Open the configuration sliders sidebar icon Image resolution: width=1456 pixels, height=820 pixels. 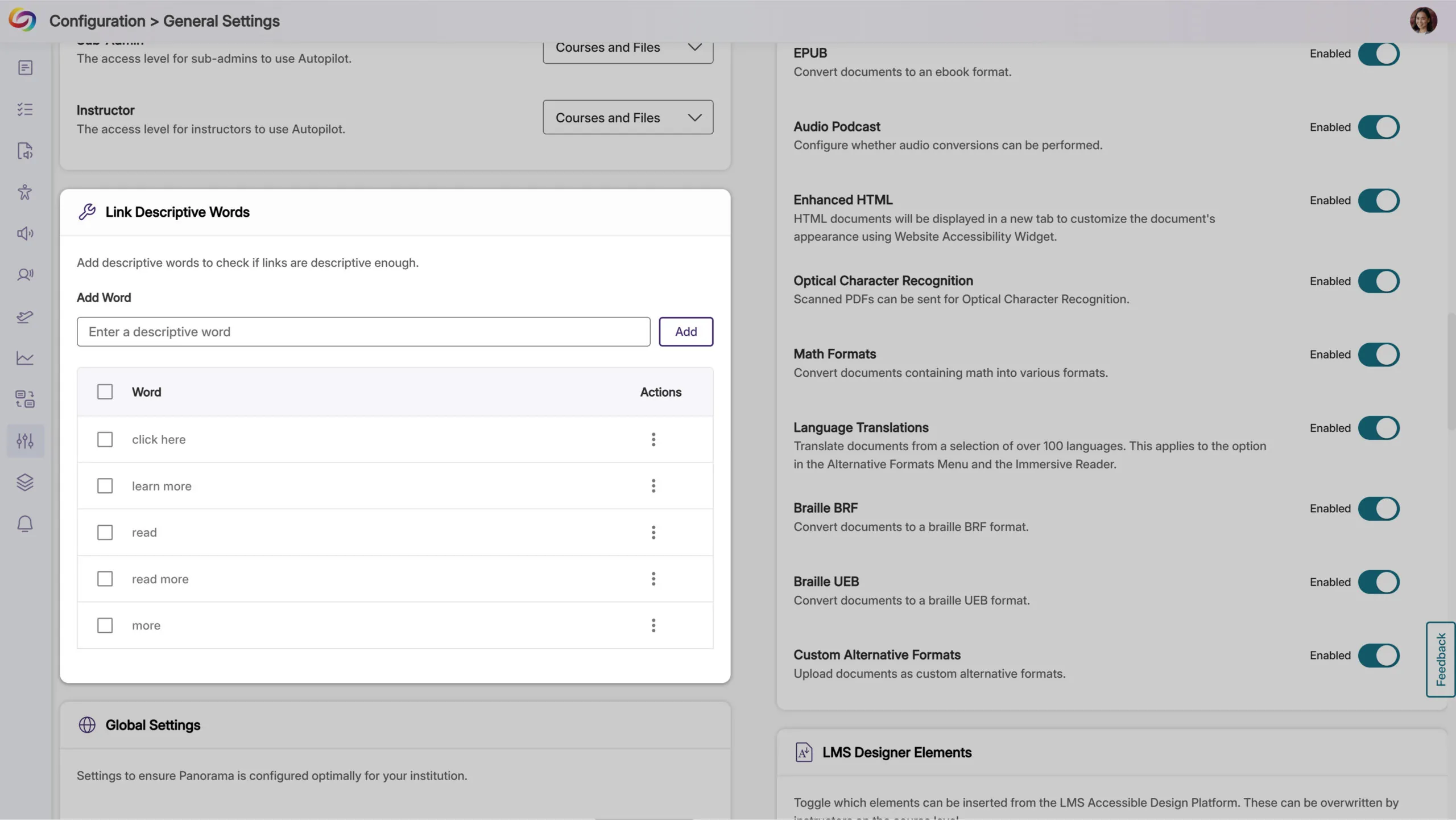25,440
